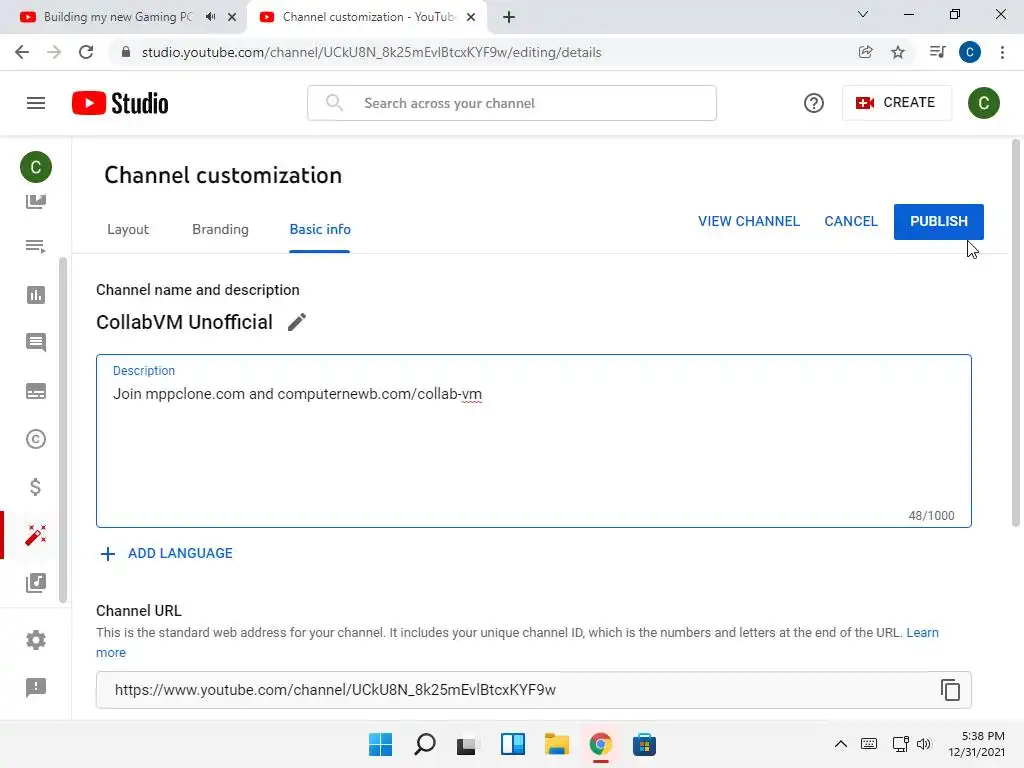Viewport: 1024px width, 768px height.
Task: Open Microsoft Store from taskbar
Action: [x=644, y=744]
